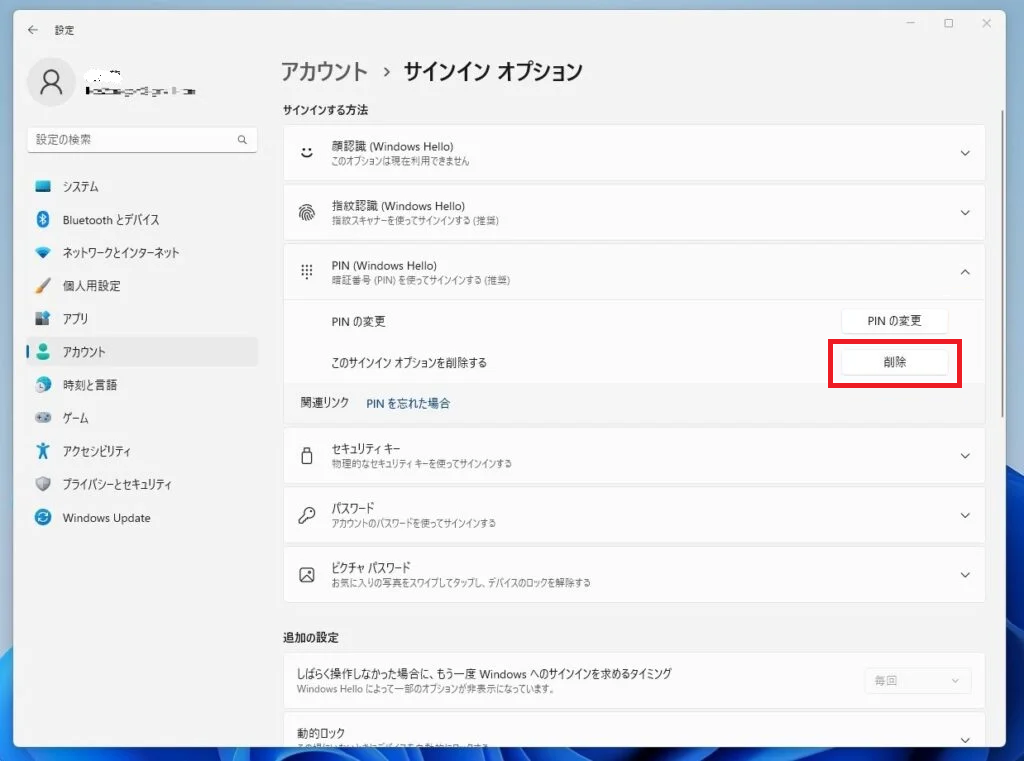Click the サインインする方法 heading
Image resolution: width=1024 pixels, height=761 pixels.
(x=325, y=110)
